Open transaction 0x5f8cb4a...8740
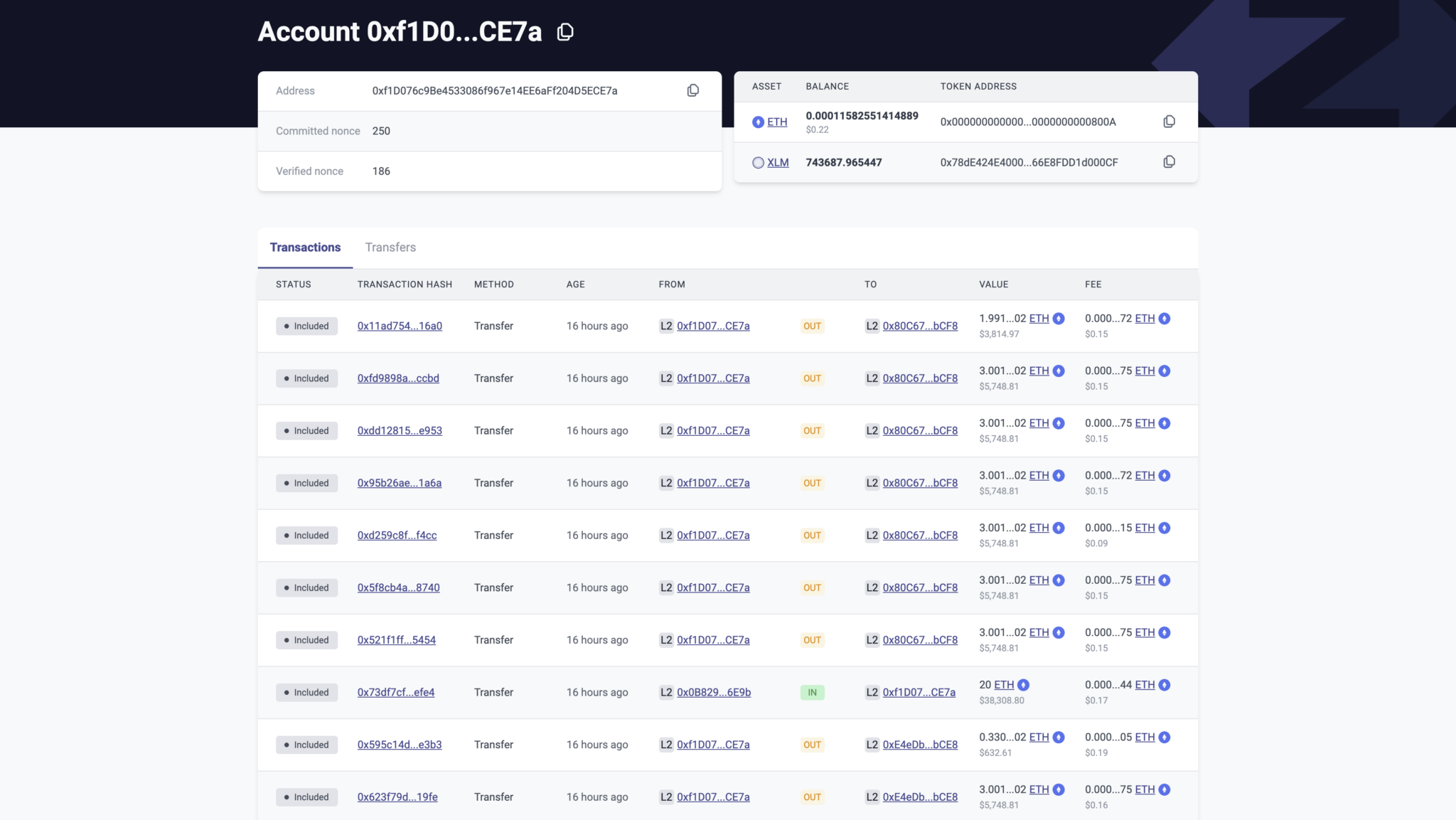Screen dimensions: 1456x820 pos(399,587)
